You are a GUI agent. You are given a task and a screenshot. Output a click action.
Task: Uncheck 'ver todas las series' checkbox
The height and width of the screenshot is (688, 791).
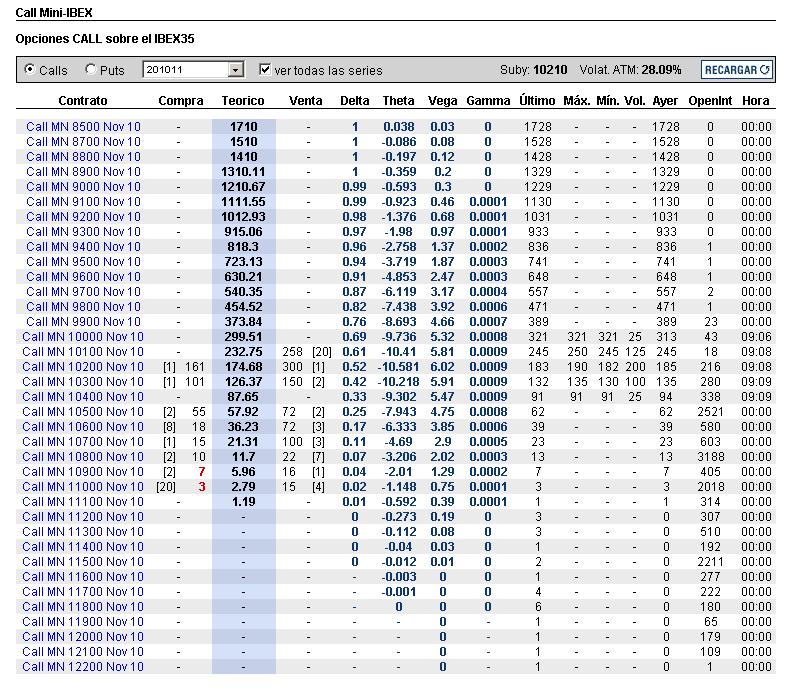tap(265, 69)
